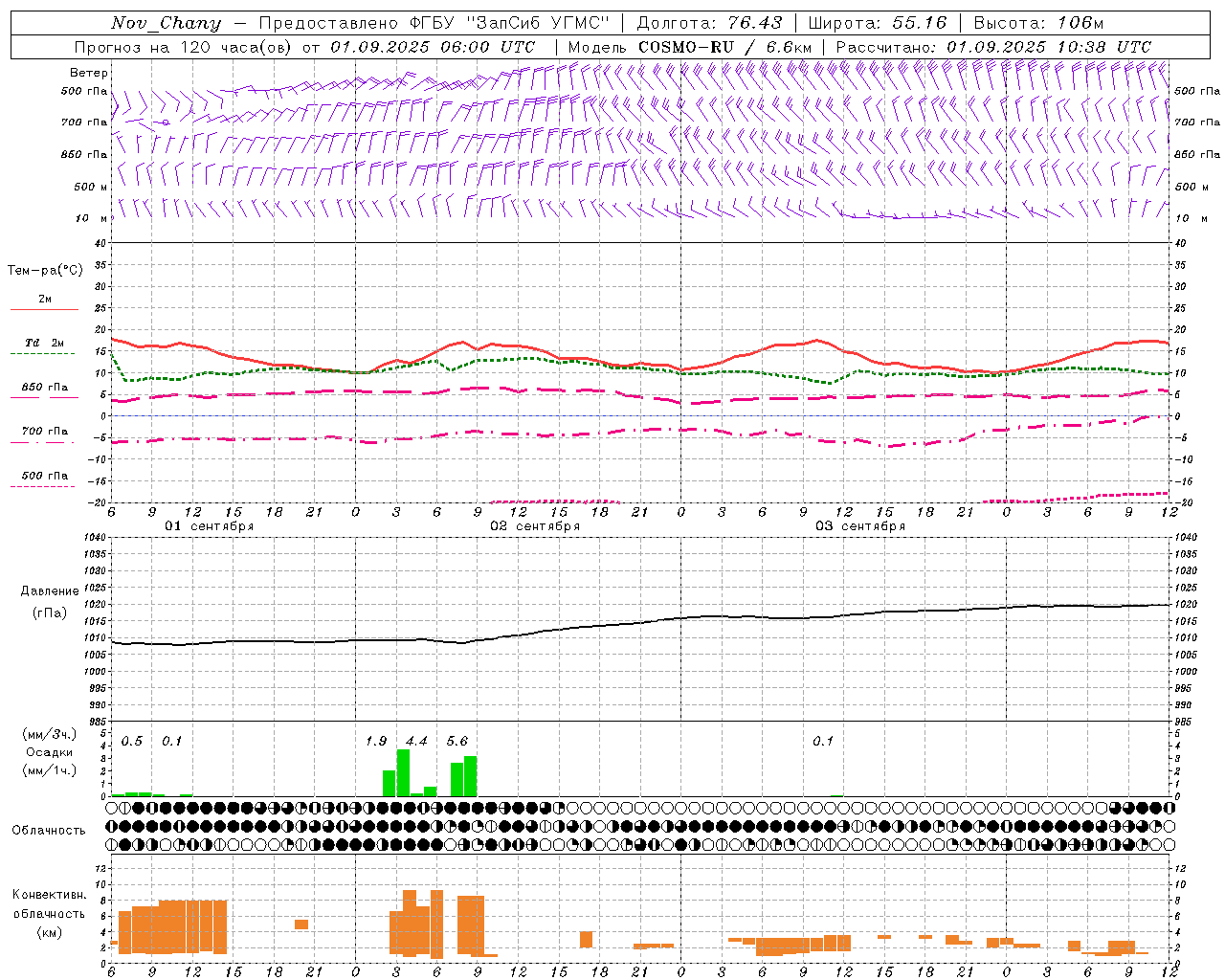Click the Ветер panel label

click(x=89, y=73)
